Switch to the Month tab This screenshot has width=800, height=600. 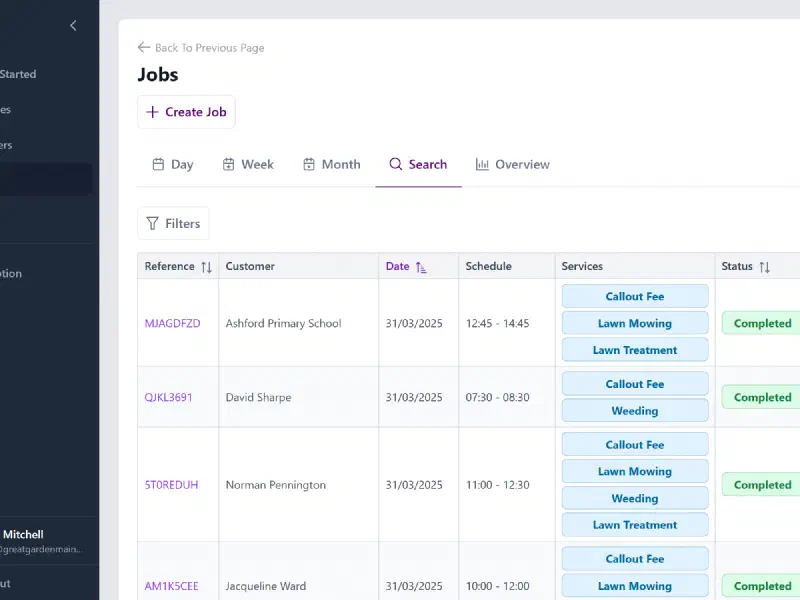click(x=332, y=164)
